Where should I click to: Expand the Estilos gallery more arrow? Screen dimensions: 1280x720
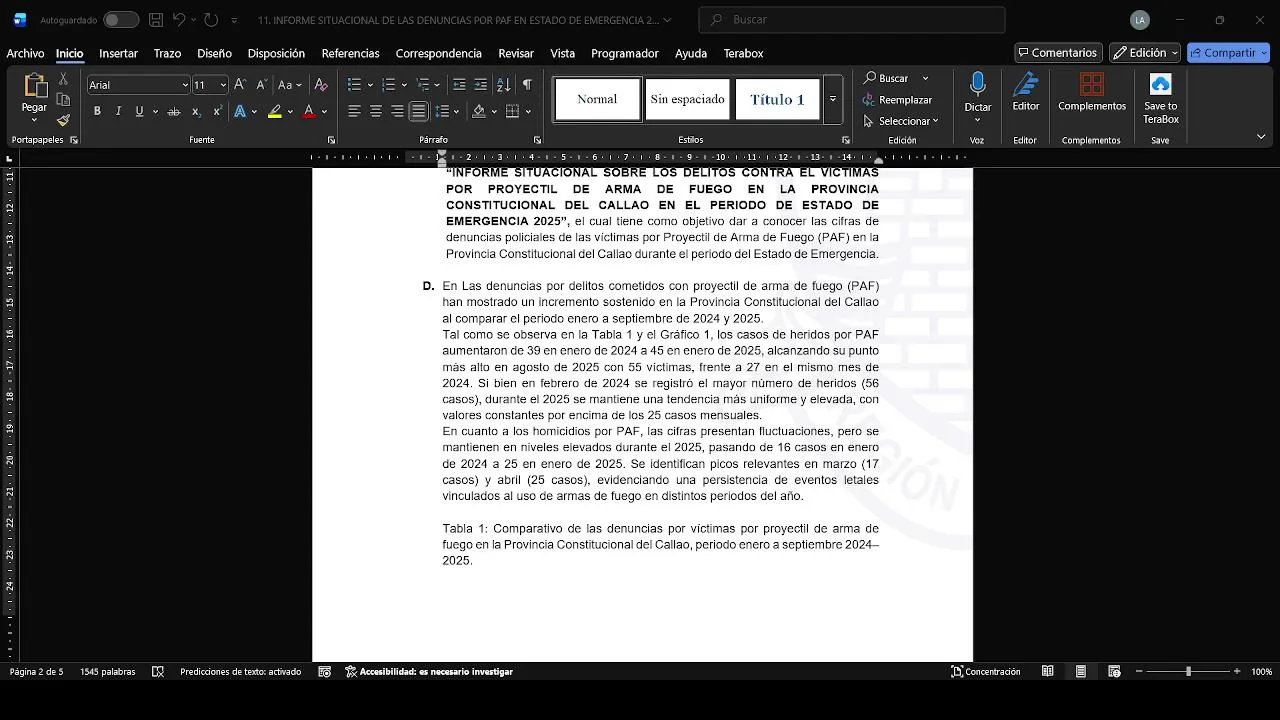[832, 99]
